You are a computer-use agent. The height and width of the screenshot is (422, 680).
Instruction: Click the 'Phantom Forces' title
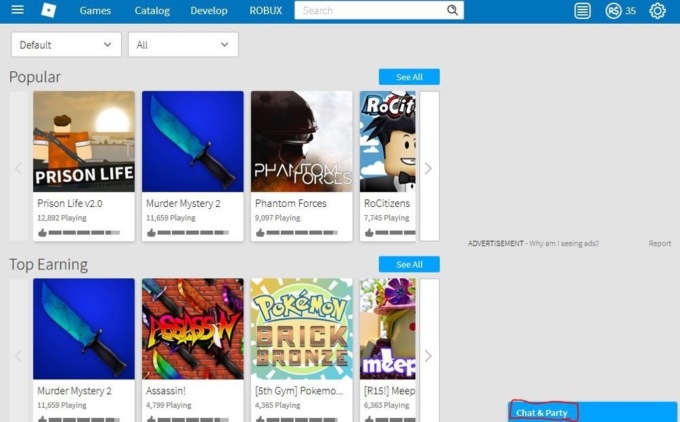(291, 203)
